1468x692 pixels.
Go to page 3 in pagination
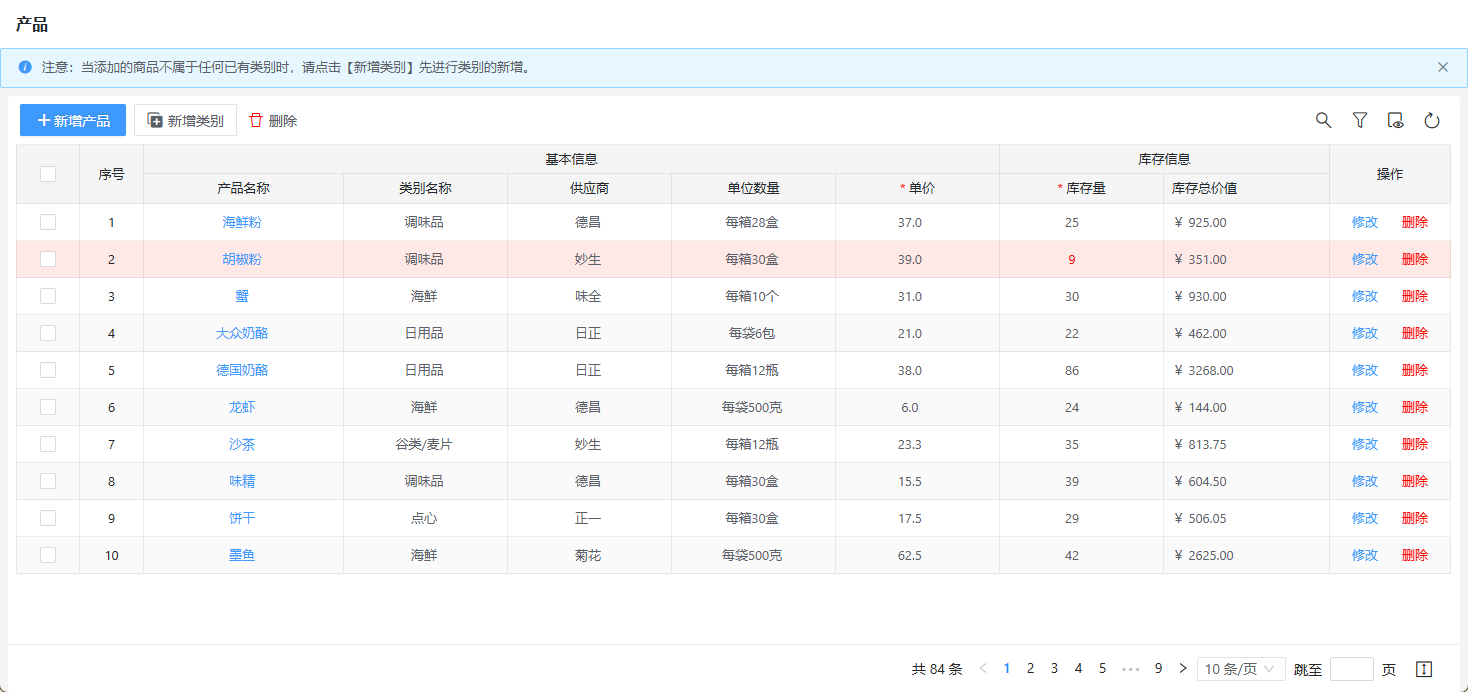(x=1054, y=669)
